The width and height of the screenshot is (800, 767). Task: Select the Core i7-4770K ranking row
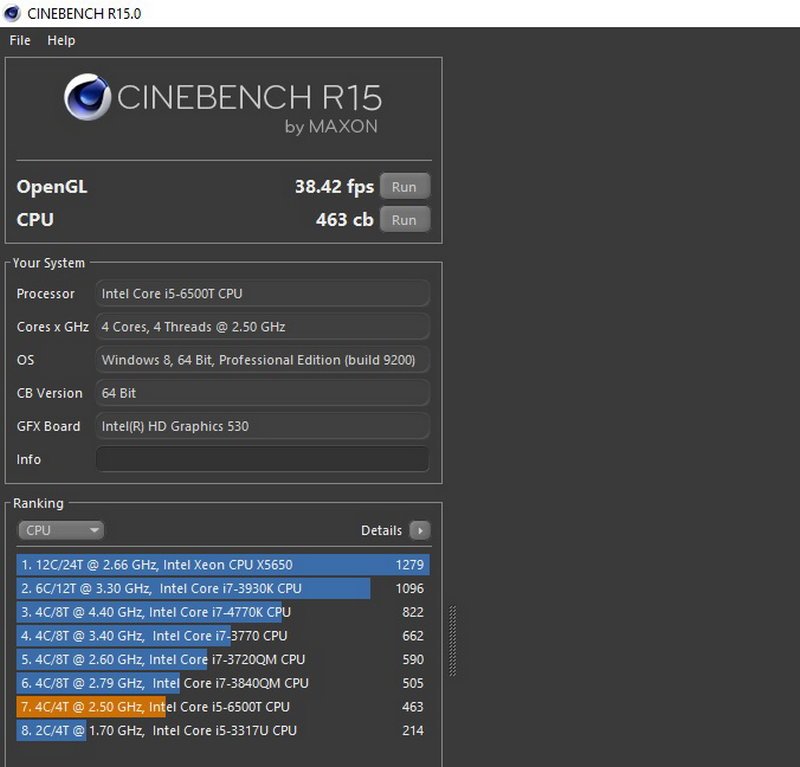(222, 612)
